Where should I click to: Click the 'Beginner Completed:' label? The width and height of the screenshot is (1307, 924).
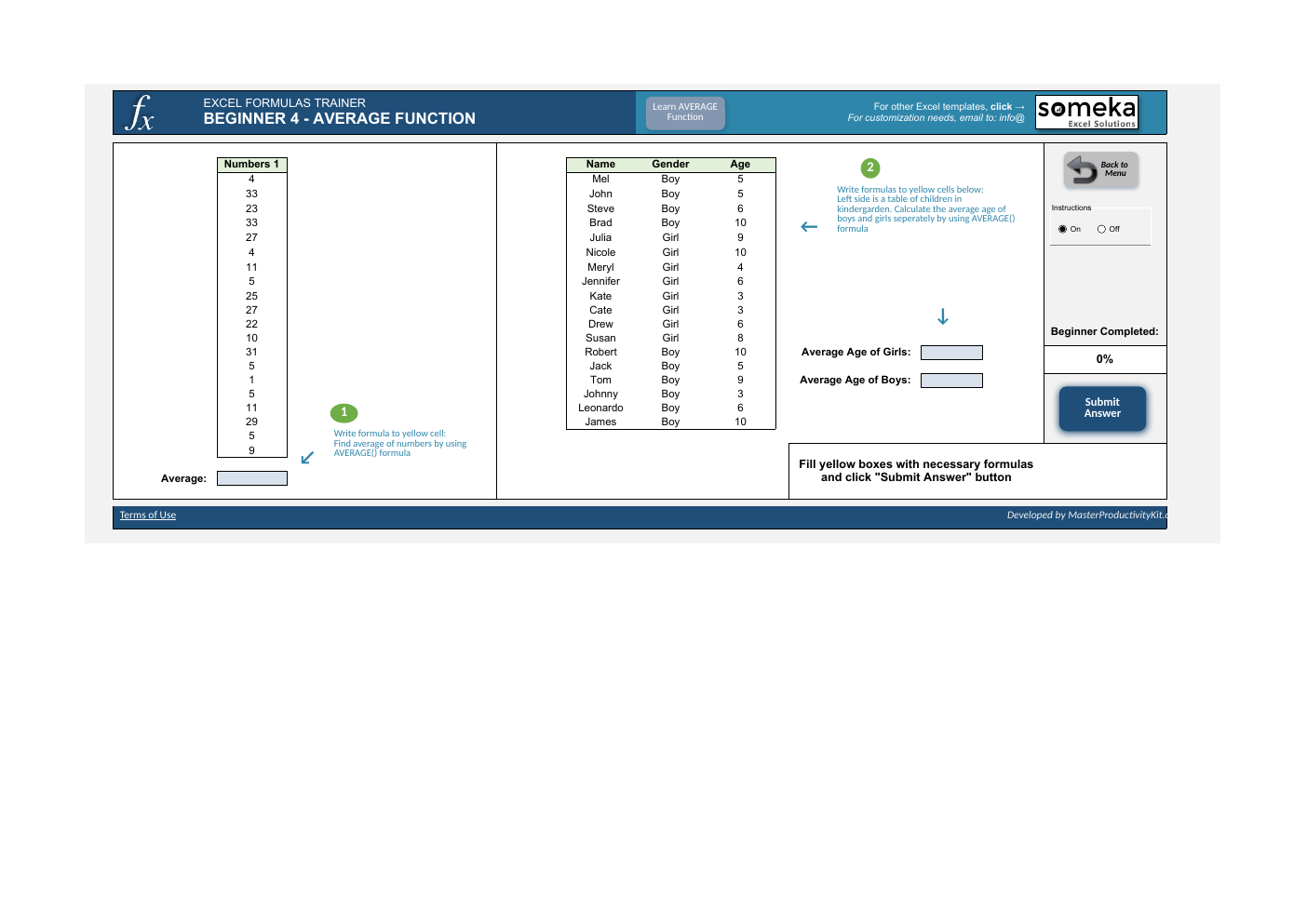[1104, 332]
